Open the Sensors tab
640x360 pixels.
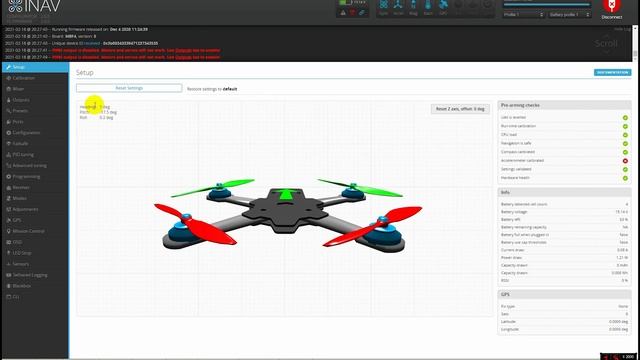click(x=35, y=264)
